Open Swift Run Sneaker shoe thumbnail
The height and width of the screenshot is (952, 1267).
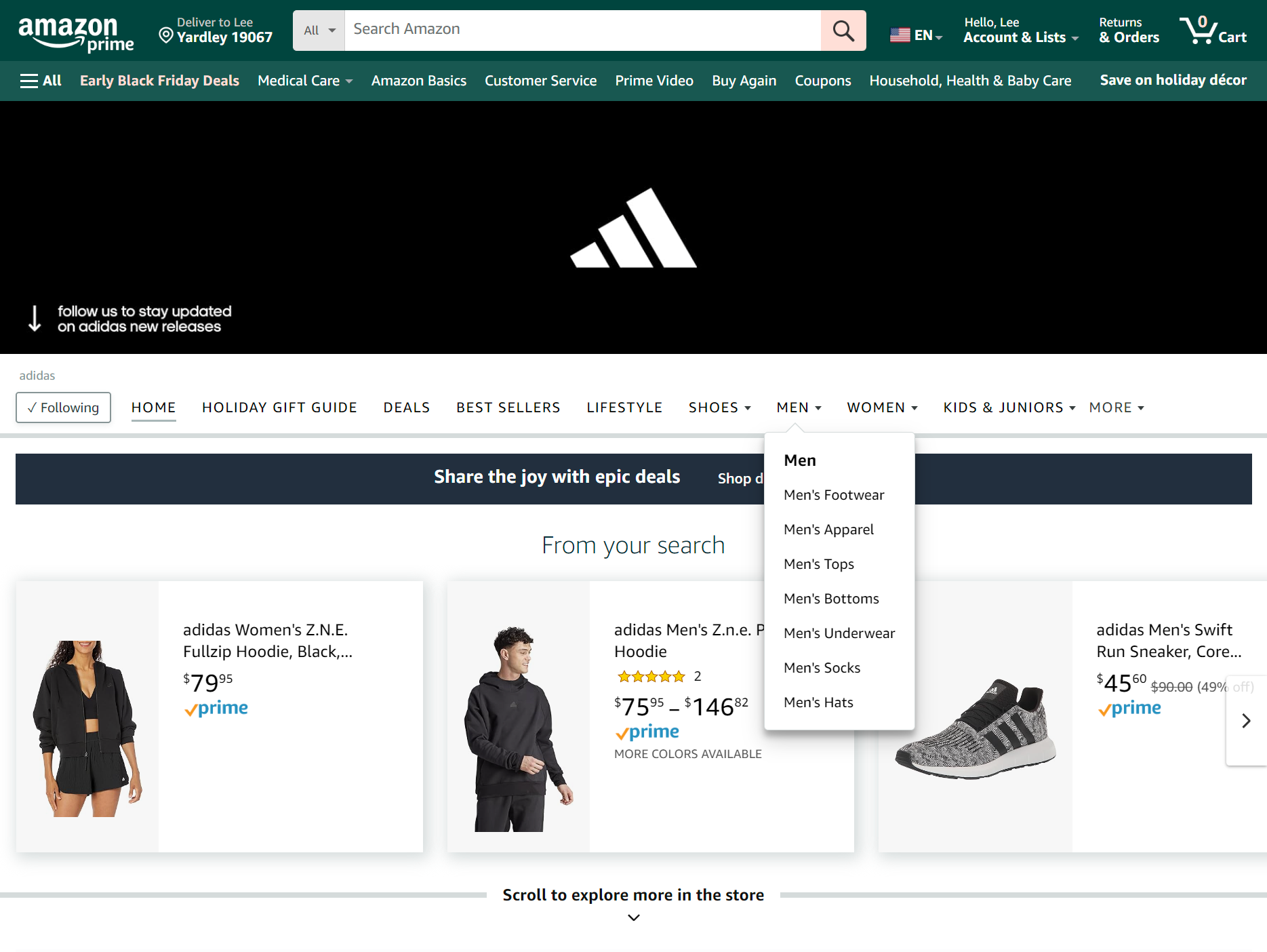coord(975,730)
